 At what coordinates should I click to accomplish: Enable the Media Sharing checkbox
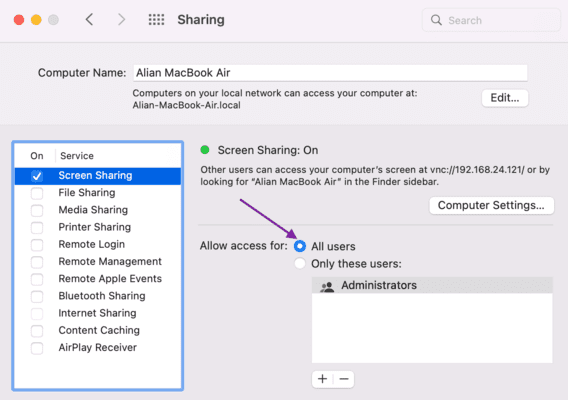37,211
